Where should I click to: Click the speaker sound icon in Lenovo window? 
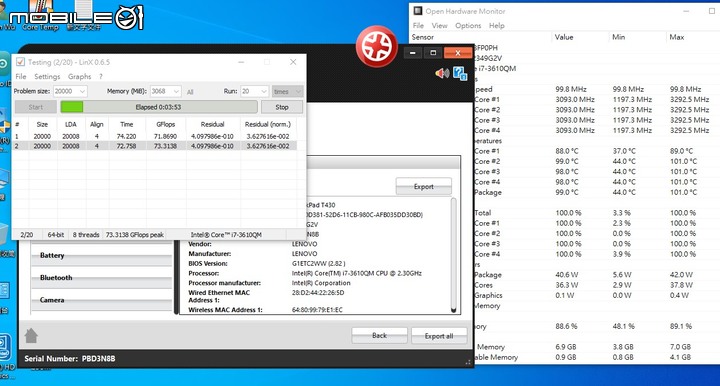[442, 73]
